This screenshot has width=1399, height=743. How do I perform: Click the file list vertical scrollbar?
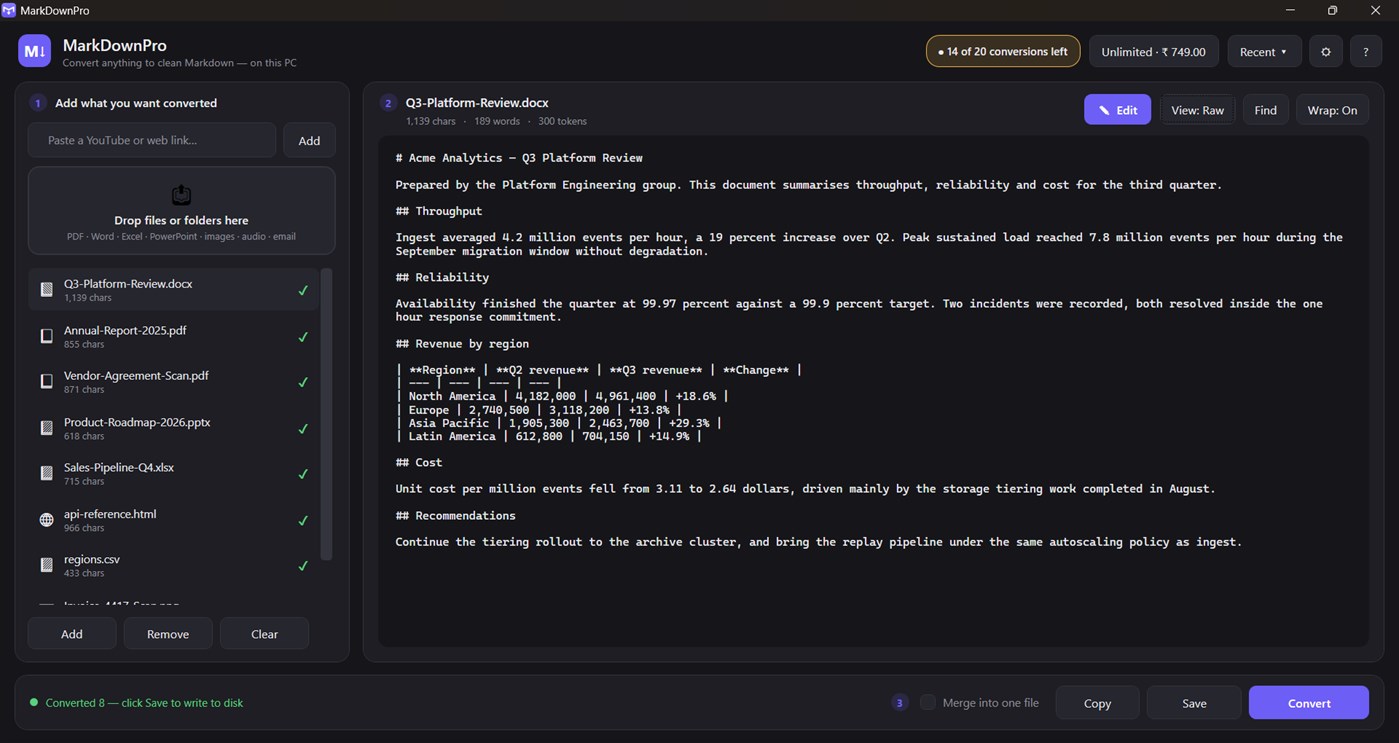click(x=326, y=414)
